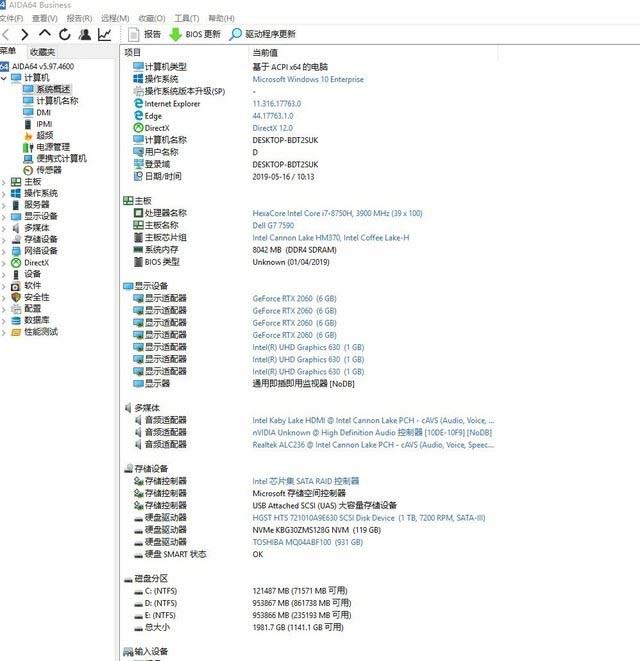Image resolution: width=640 pixels, height=661 pixels.
Task: Click the 数据库 database icon
Action: [16, 320]
